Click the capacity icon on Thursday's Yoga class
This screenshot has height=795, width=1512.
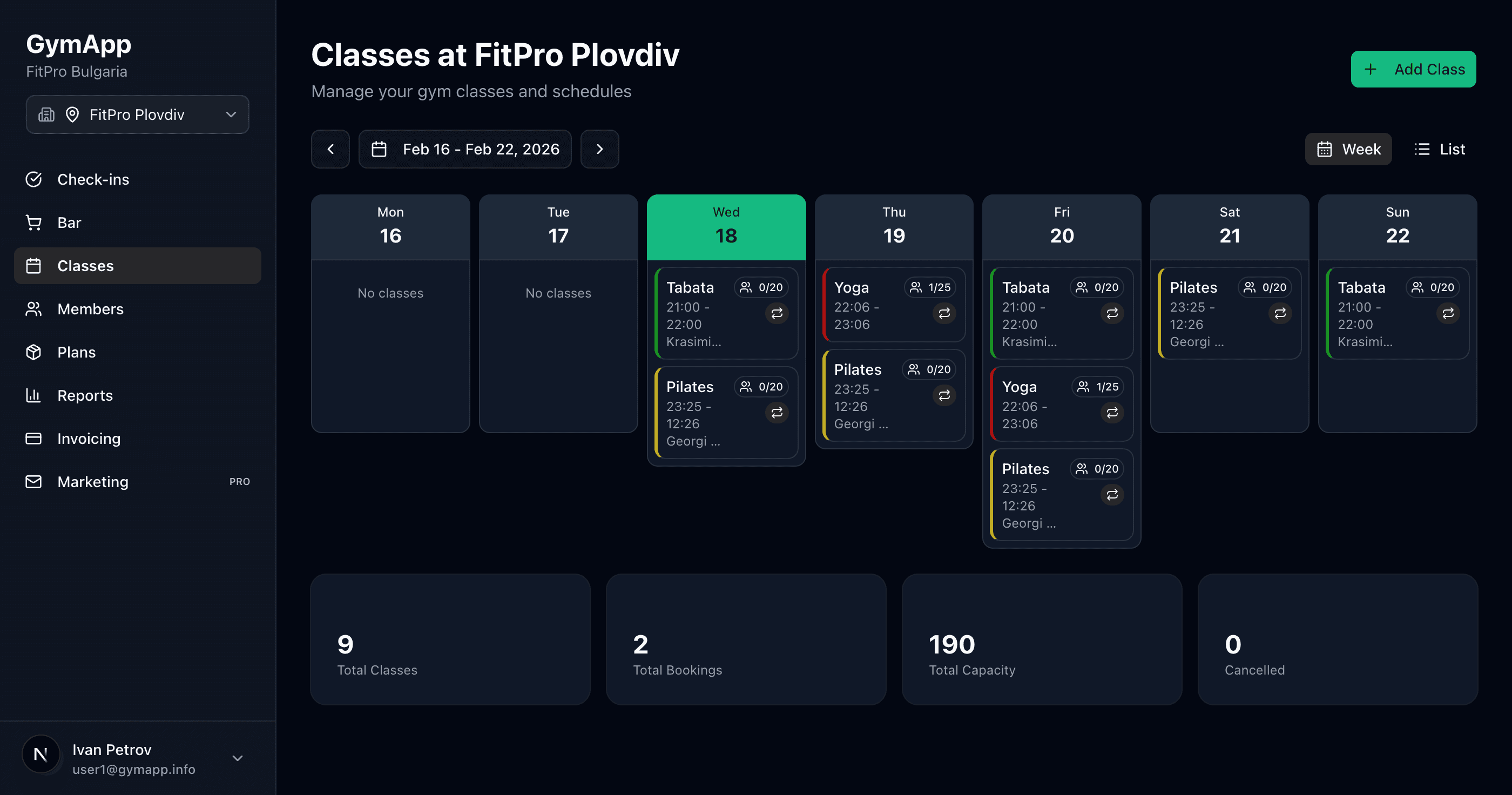pos(916,287)
